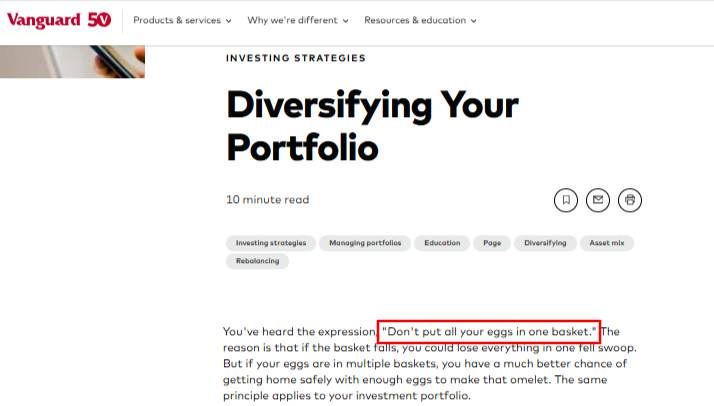This screenshot has height=406, width=714.
Task: Choose the Education tag pill
Action: tap(442, 243)
